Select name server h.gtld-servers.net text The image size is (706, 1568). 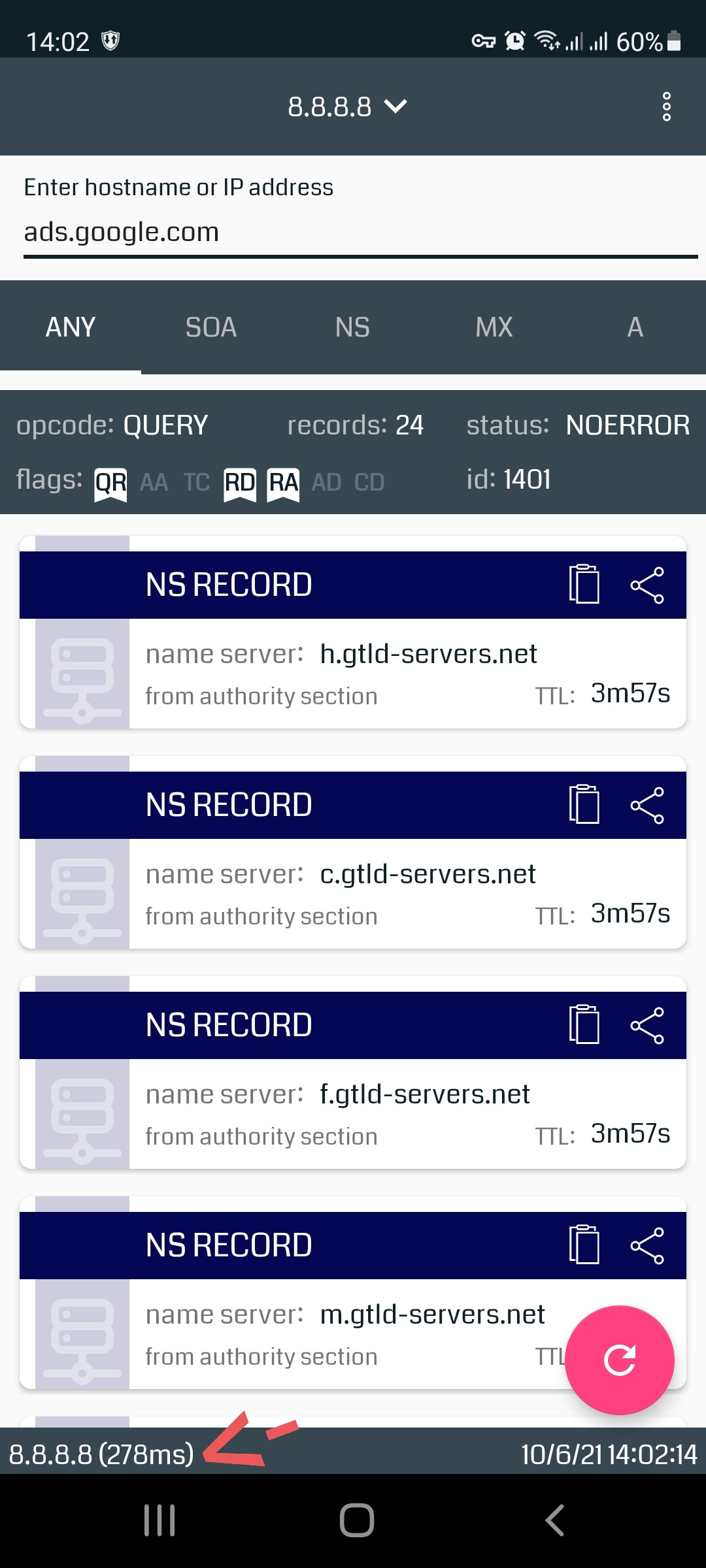[428, 654]
